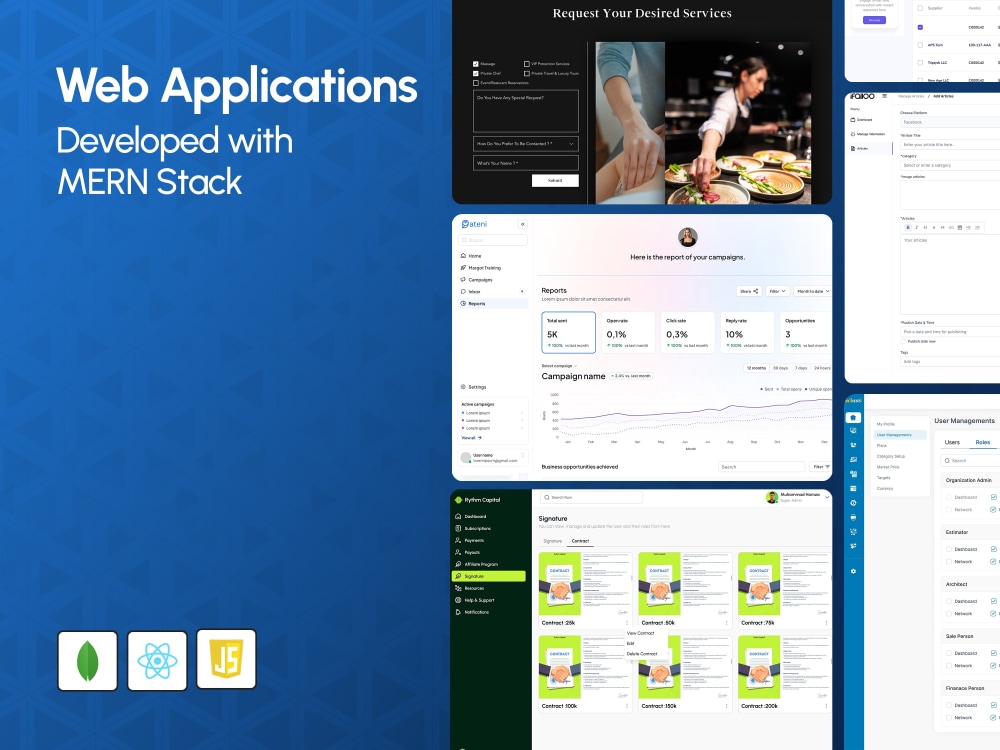The width and height of the screenshot is (1000, 750).
Task: Open the How Do You Prefer To Be Contacted dropdown
Action: (x=526, y=143)
